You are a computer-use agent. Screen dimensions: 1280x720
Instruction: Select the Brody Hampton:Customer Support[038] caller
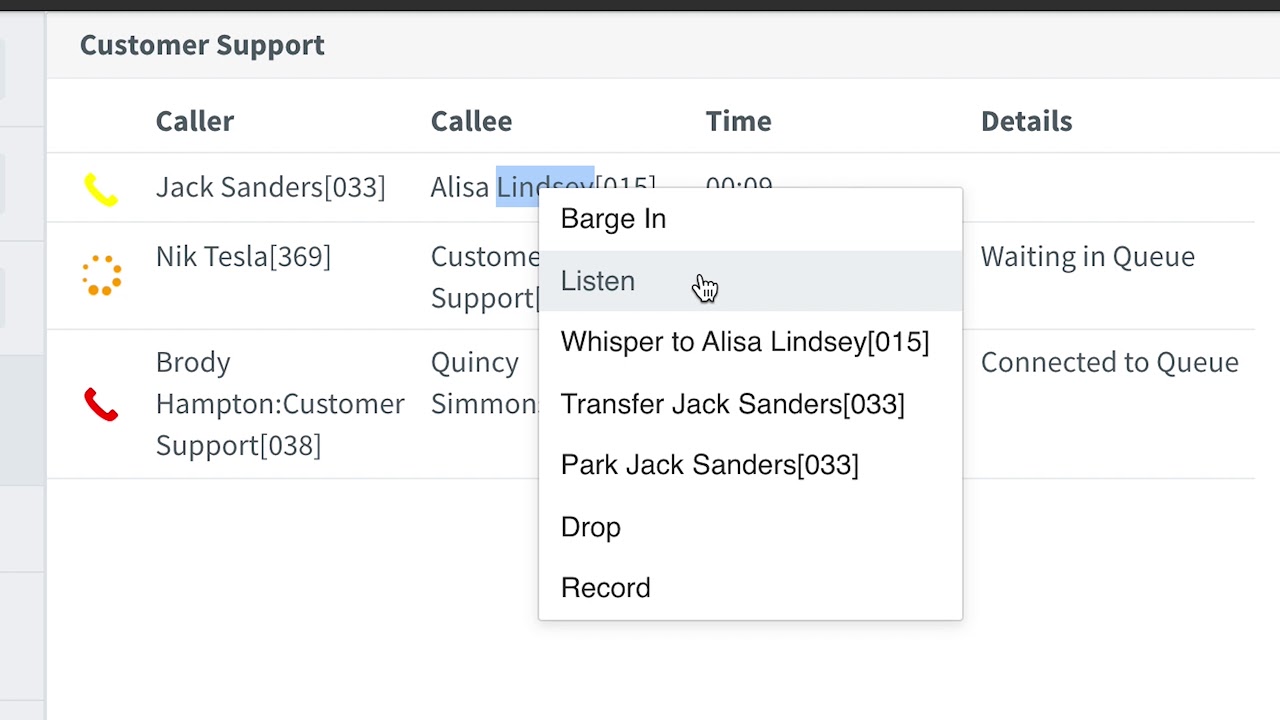[x=280, y=404]
